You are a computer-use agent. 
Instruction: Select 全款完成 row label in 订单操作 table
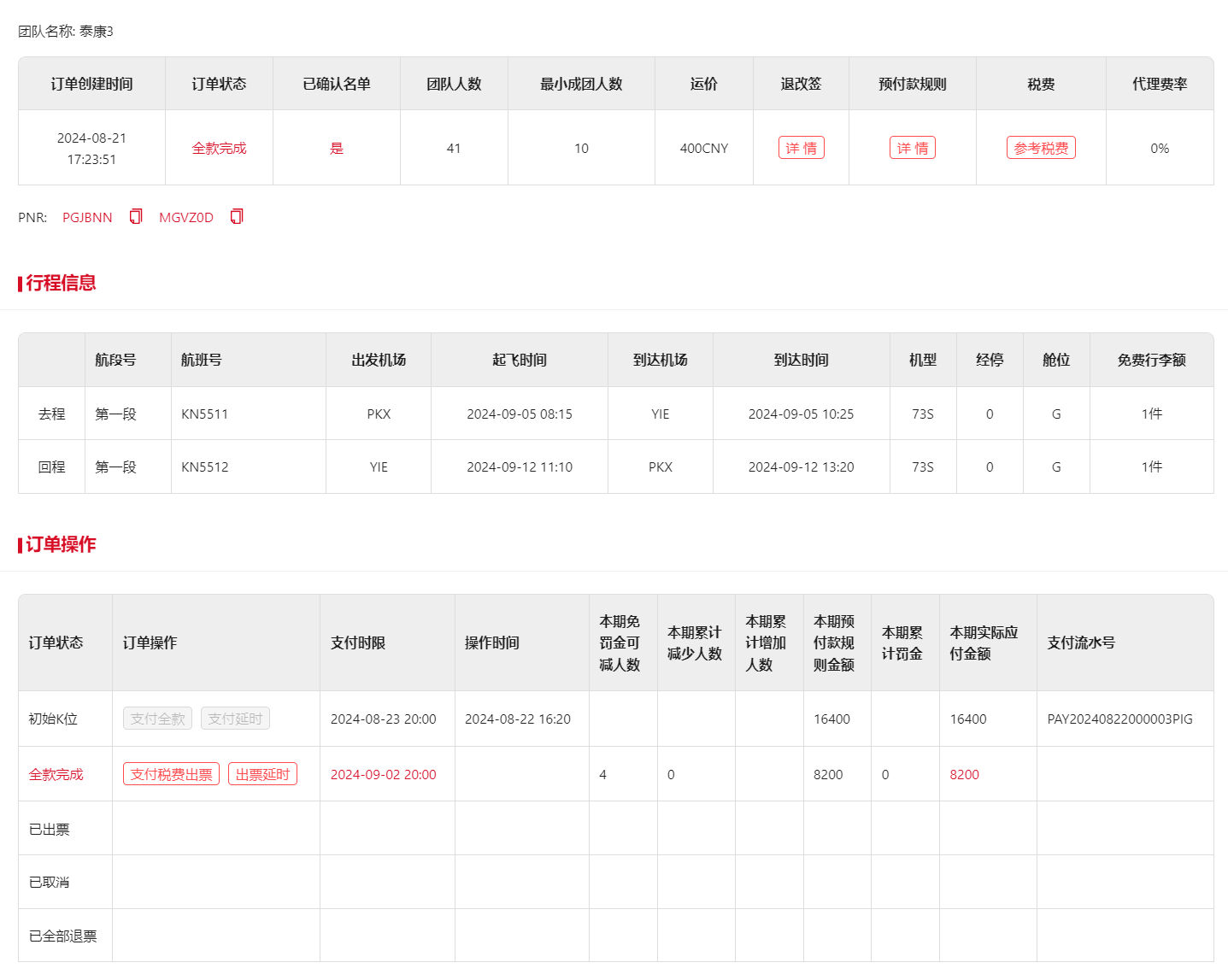pyautogui.click(x=56, y=775)
